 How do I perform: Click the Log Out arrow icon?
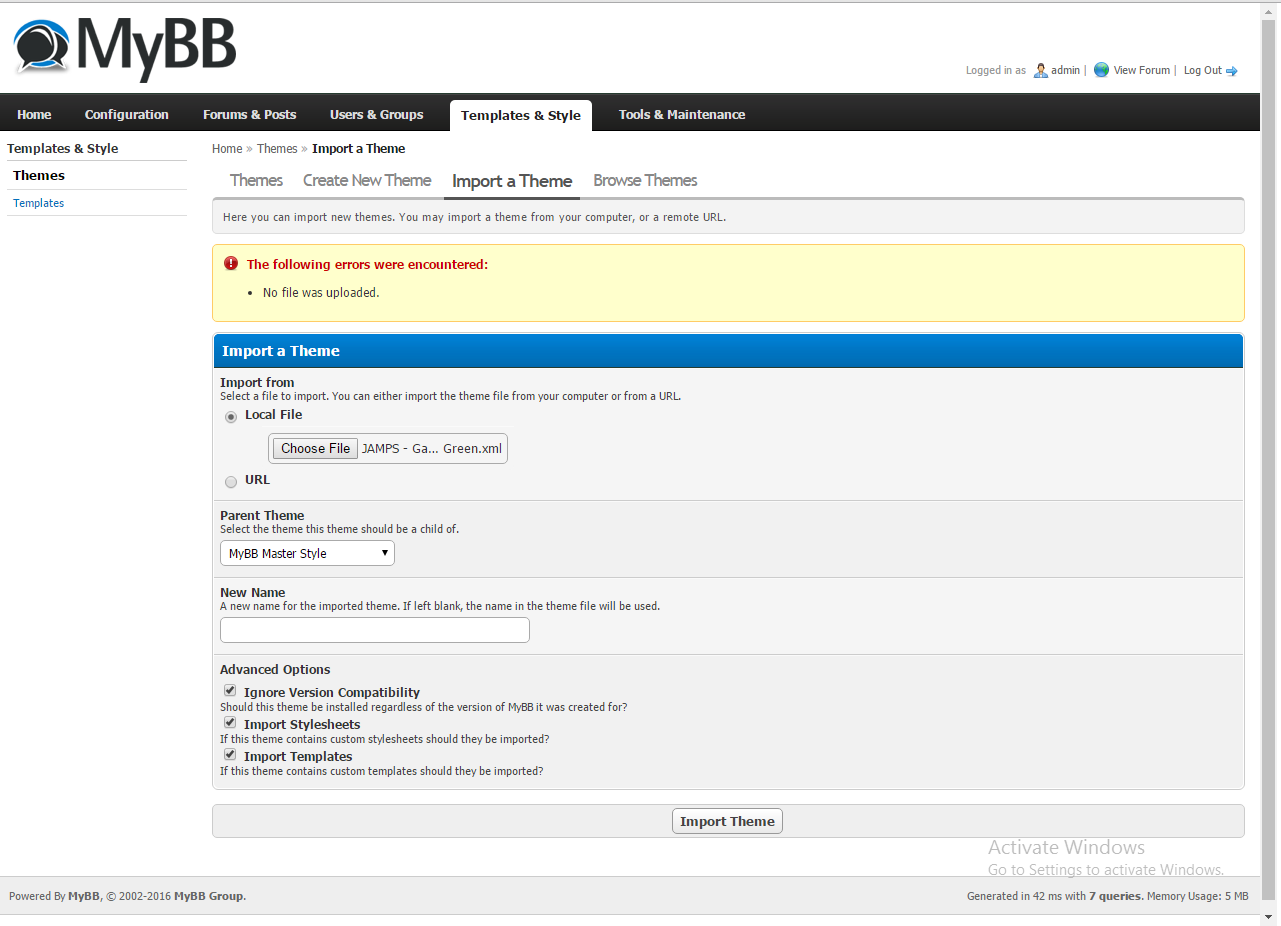coord(1231,71)
